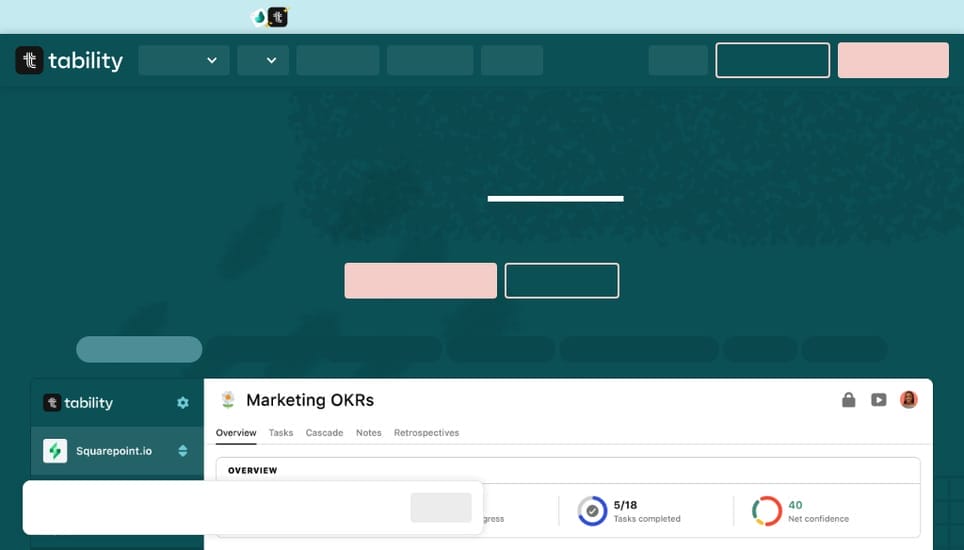Viewport: 964px width, 550px height.
Task: Click the presentation play icon
Action: [878, 400]
